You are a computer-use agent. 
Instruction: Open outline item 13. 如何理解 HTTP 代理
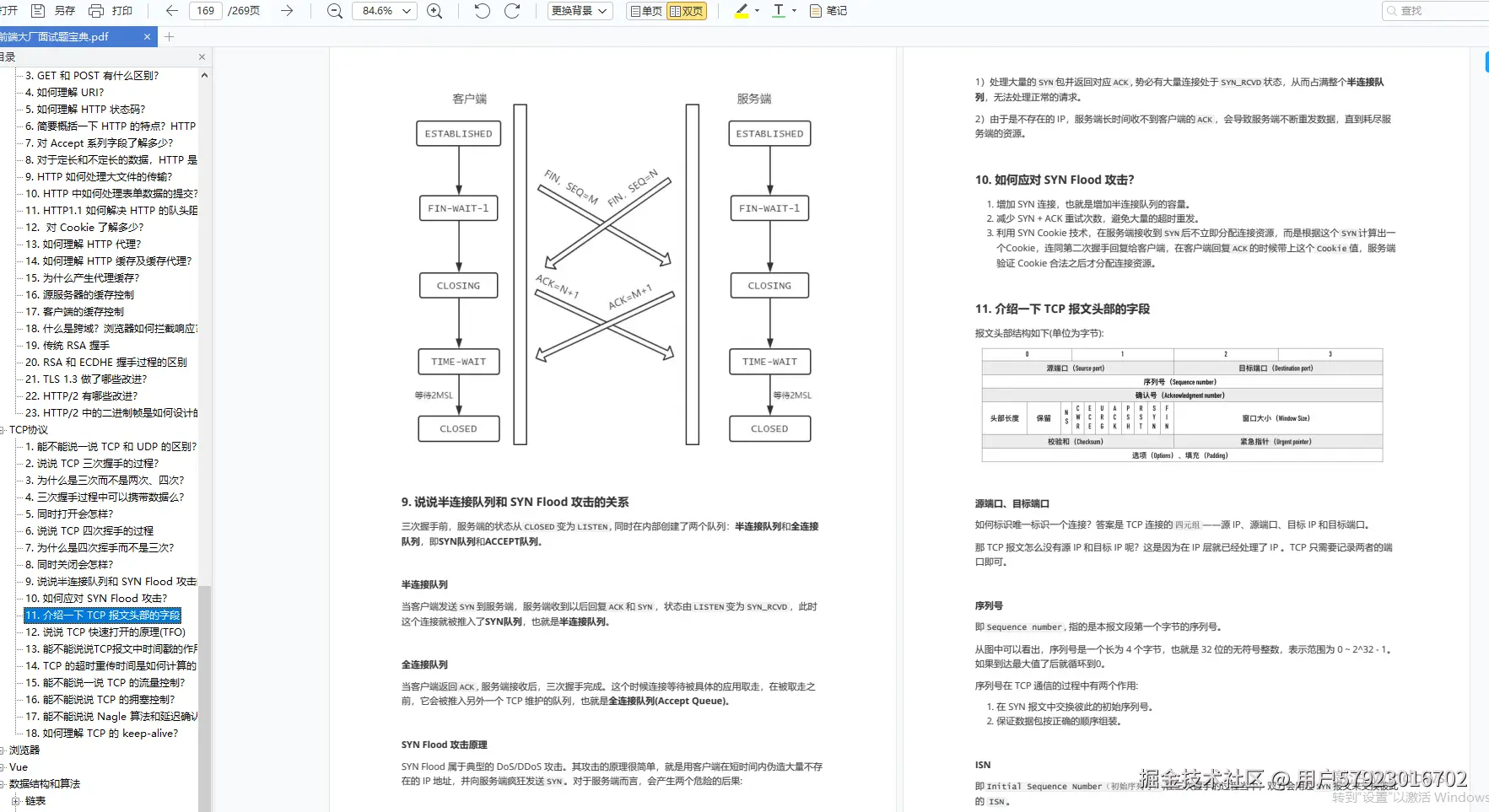click(83, 245)
